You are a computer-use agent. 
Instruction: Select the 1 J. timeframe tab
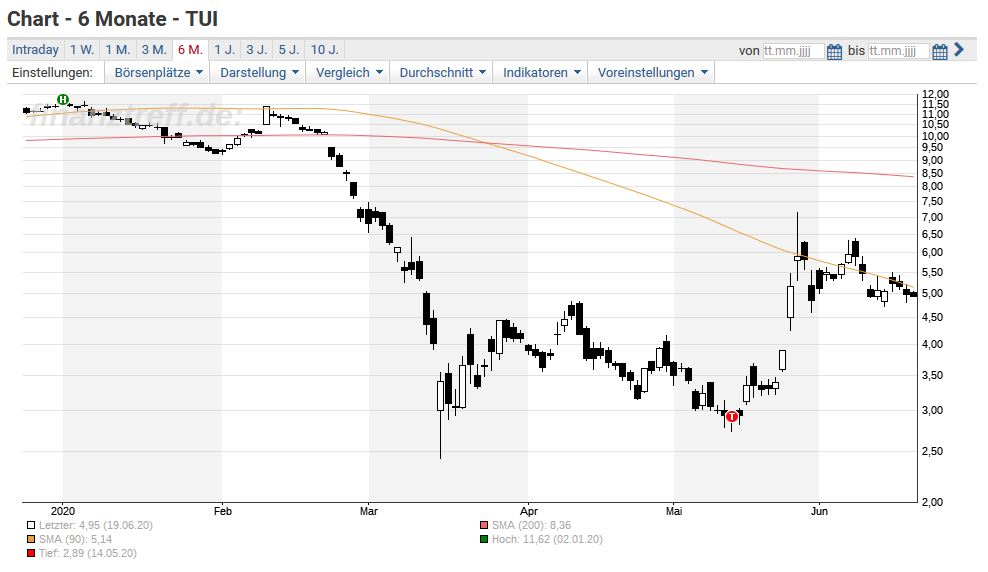click(x=224, y=50)
